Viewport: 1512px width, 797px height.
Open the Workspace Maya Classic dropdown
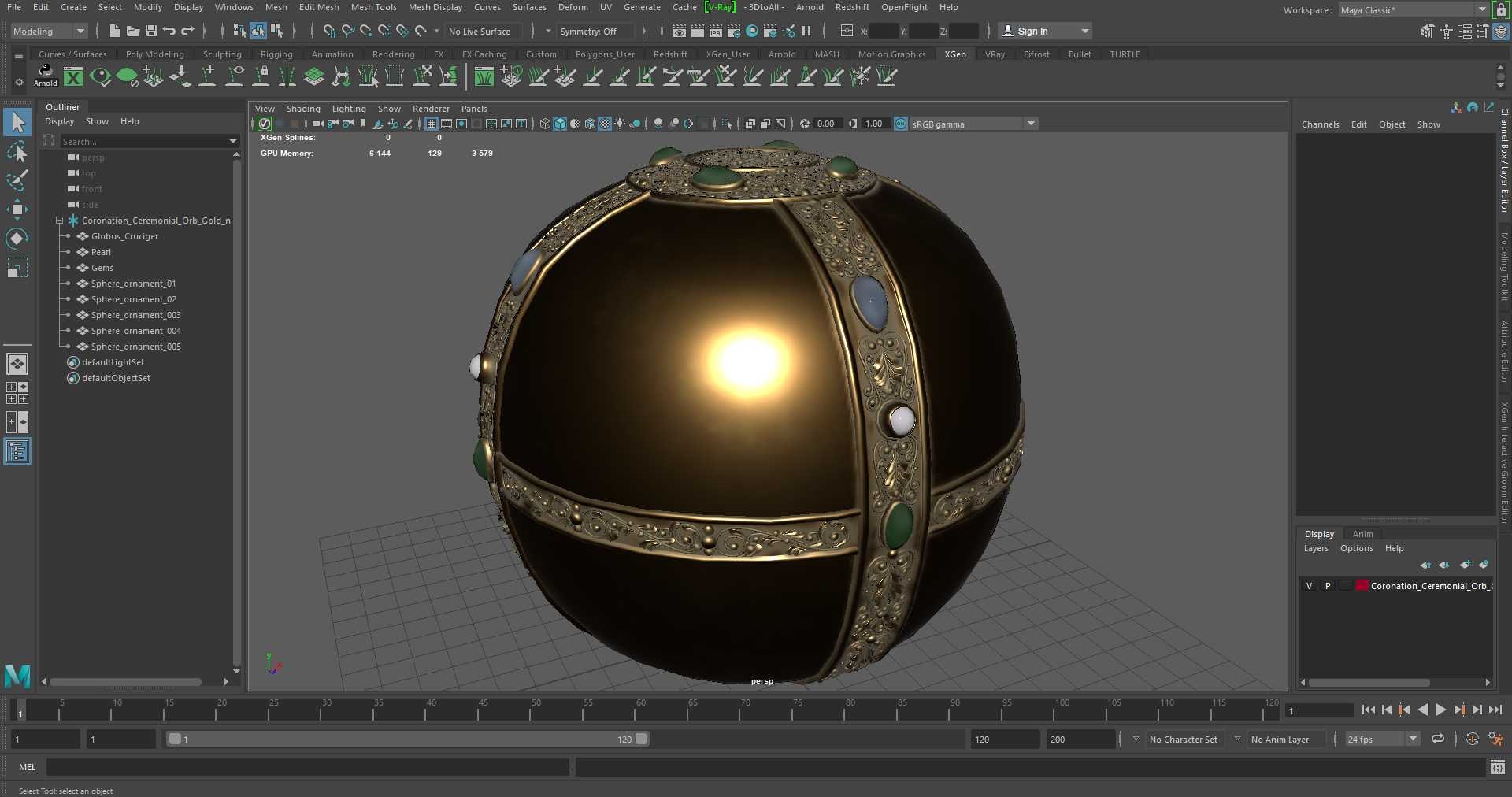[x=1413, y=10]
